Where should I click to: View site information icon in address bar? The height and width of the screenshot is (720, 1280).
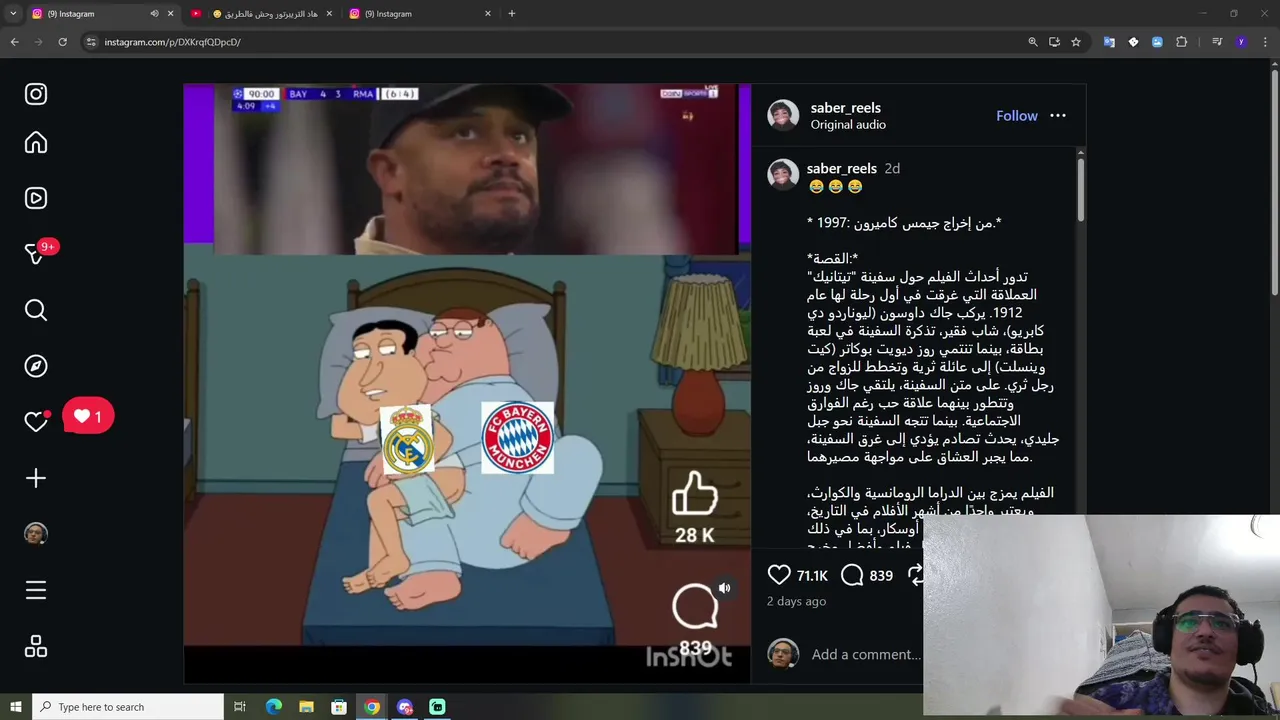click(x=91, y=42)
